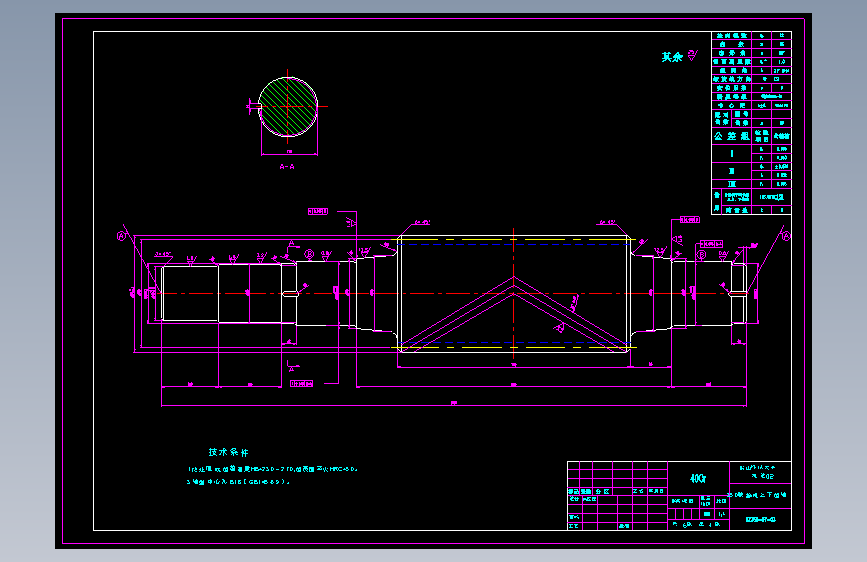Select the herringbone gear tooth V lines

[x=514, y=314]
